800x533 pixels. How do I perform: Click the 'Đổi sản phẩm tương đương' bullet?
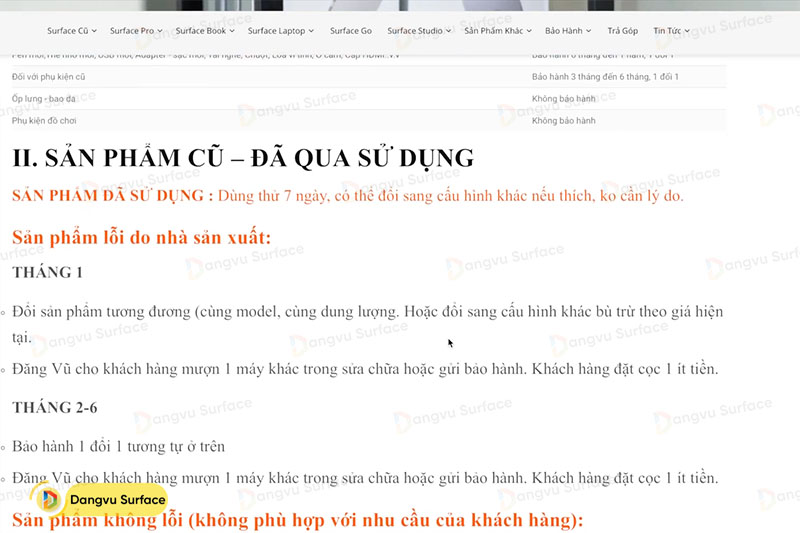coord(367,324)
